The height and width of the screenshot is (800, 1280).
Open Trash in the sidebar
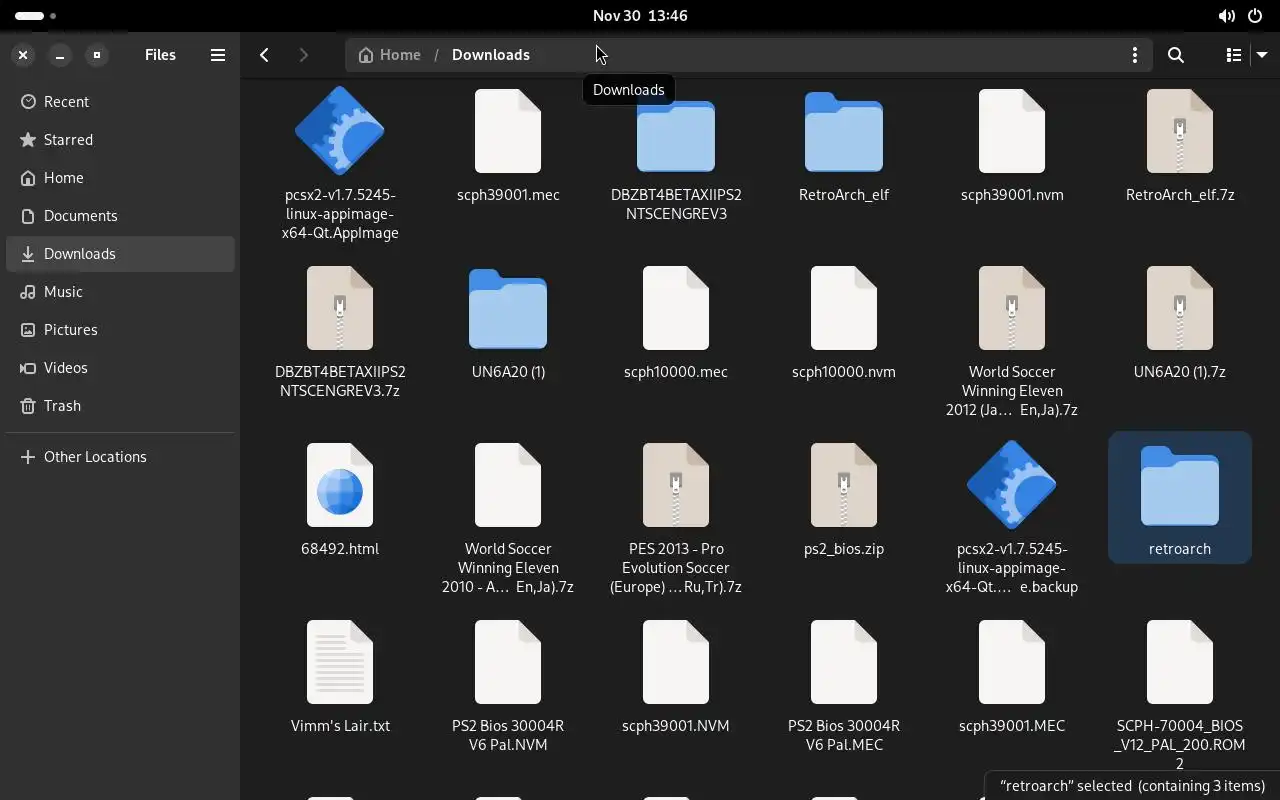tap(120, 406)
